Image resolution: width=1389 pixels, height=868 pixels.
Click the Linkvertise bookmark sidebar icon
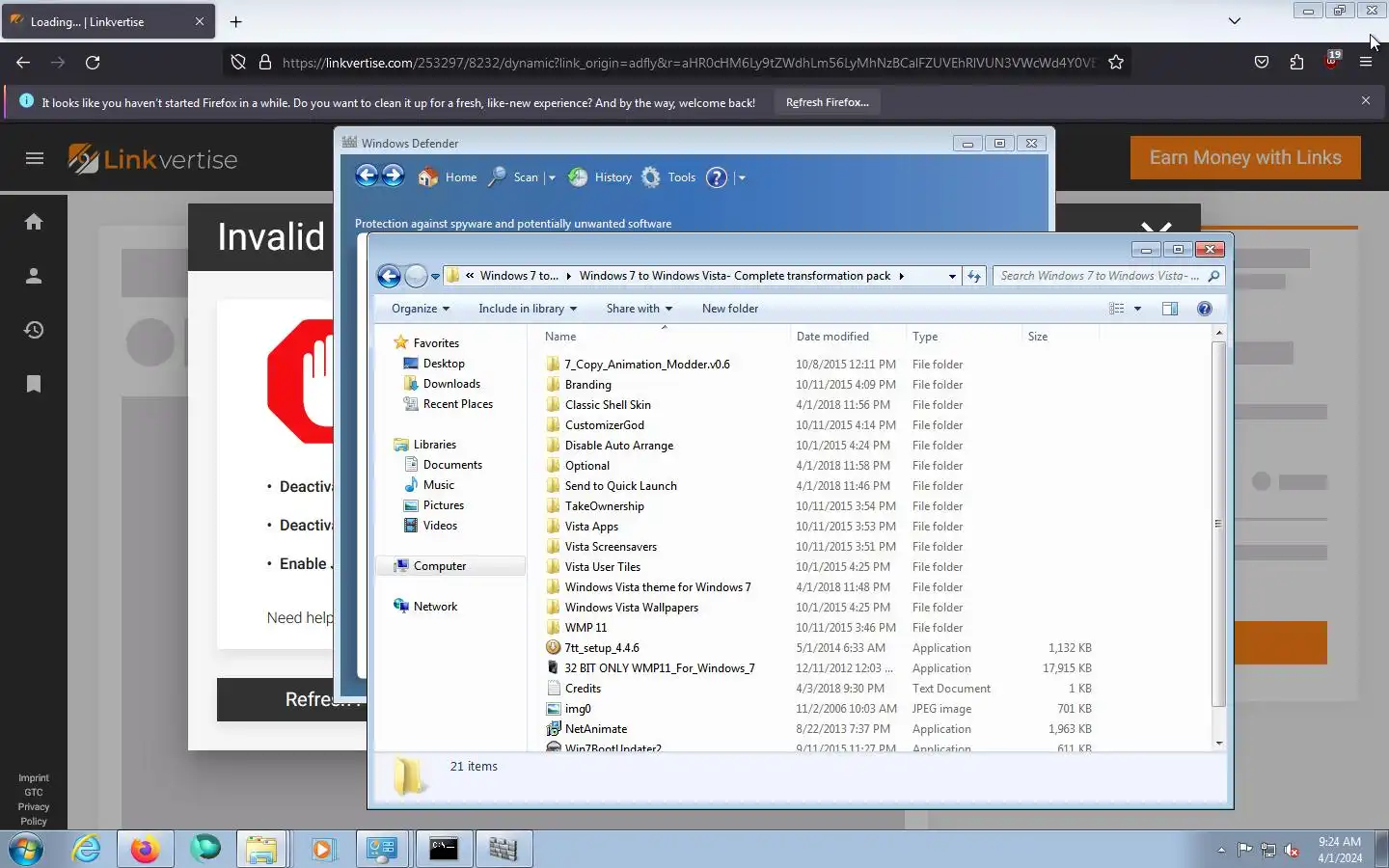coord(34,384)
